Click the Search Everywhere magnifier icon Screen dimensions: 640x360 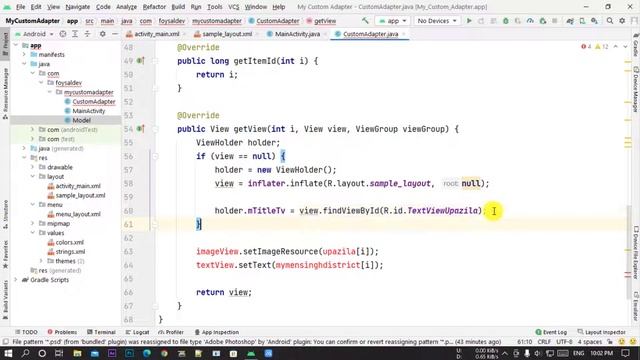pyautogui.click(x=609, y=20)
